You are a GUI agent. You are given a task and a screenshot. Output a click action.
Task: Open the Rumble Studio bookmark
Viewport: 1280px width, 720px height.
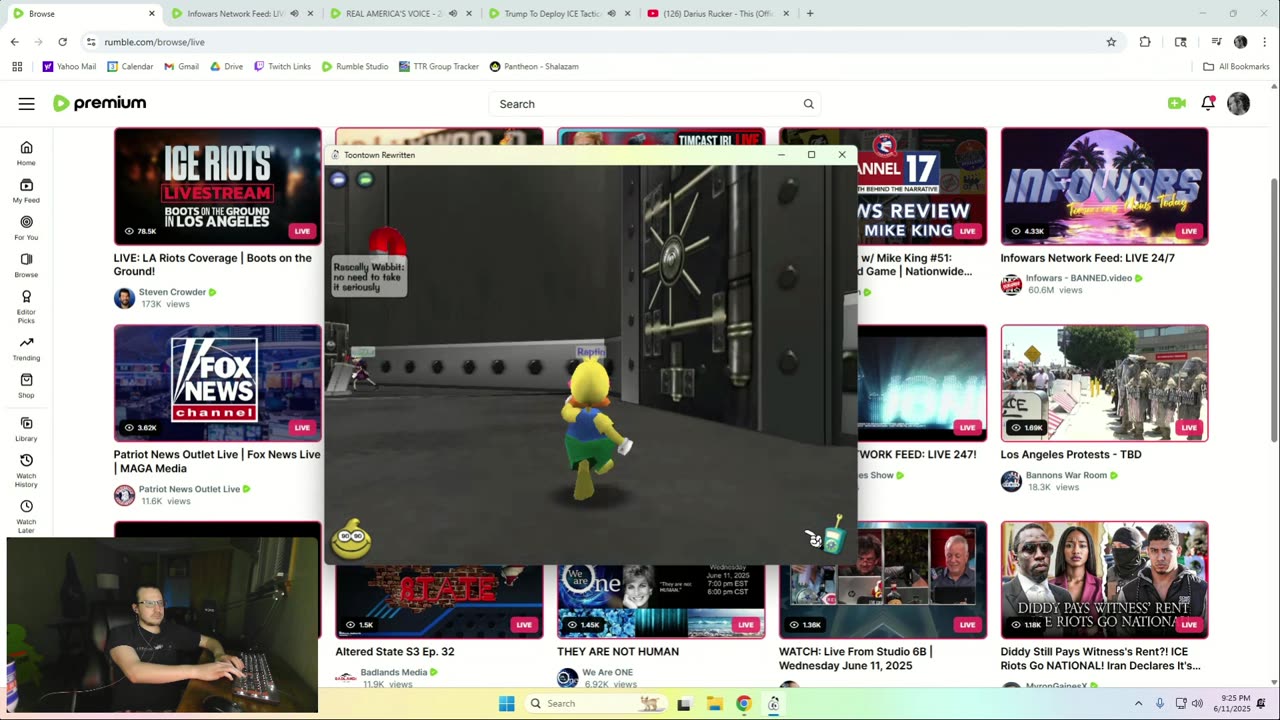(355, 66)
